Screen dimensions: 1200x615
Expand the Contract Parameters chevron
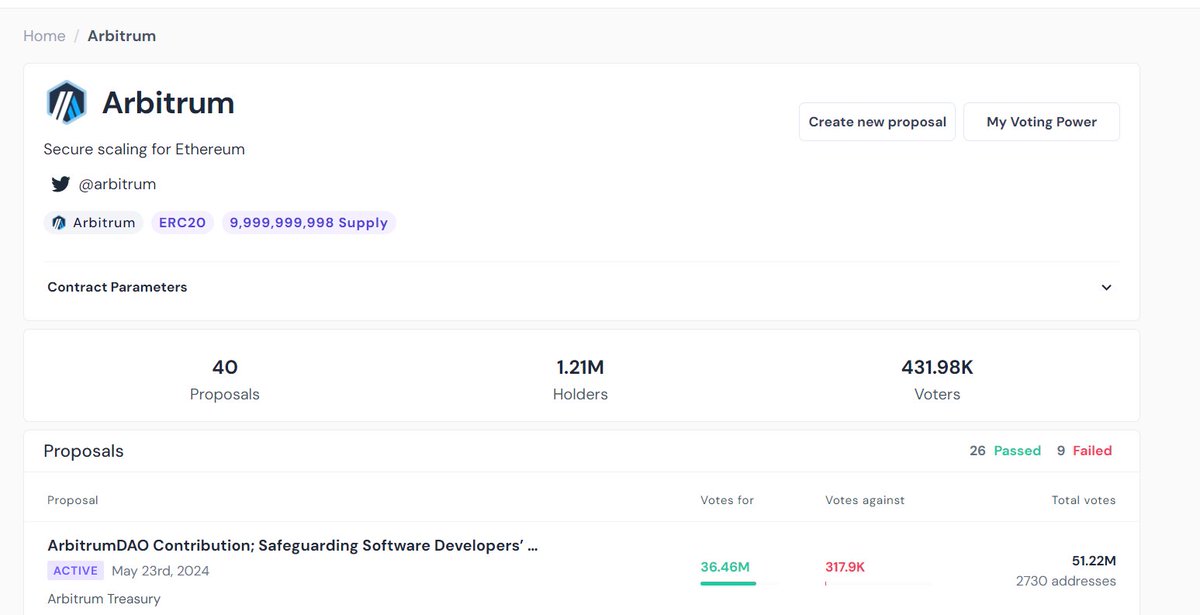(x=1106, y=287)
